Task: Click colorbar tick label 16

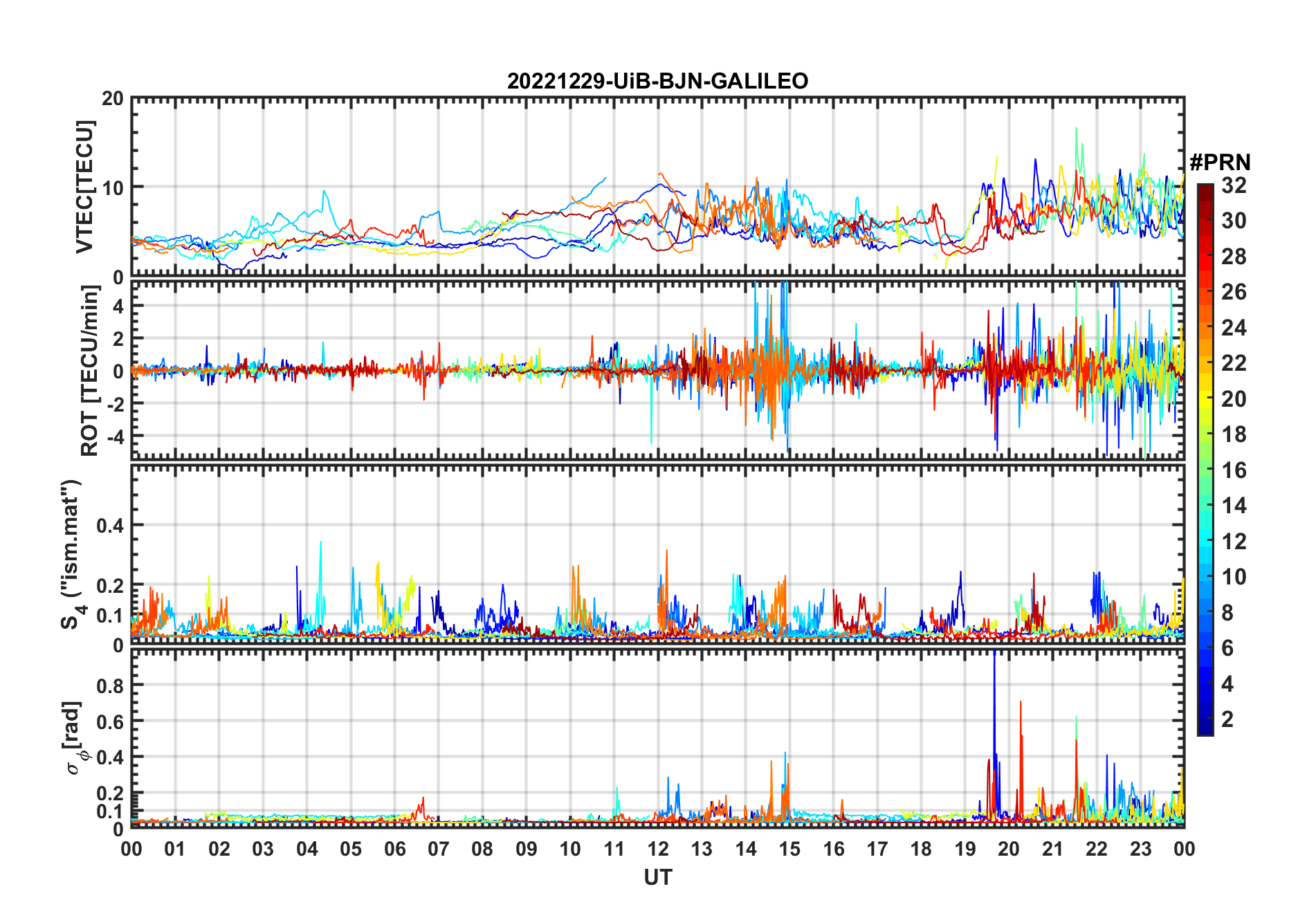Action: 1234,470
